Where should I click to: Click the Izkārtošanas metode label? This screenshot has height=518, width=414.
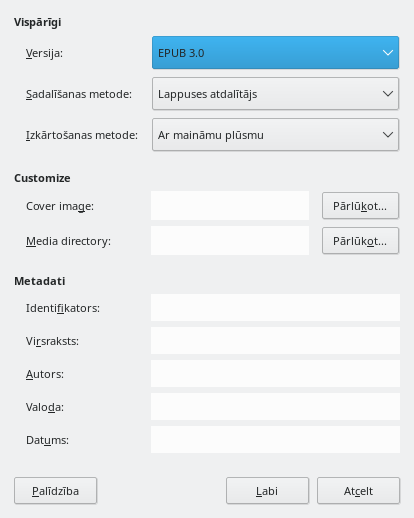82,135
